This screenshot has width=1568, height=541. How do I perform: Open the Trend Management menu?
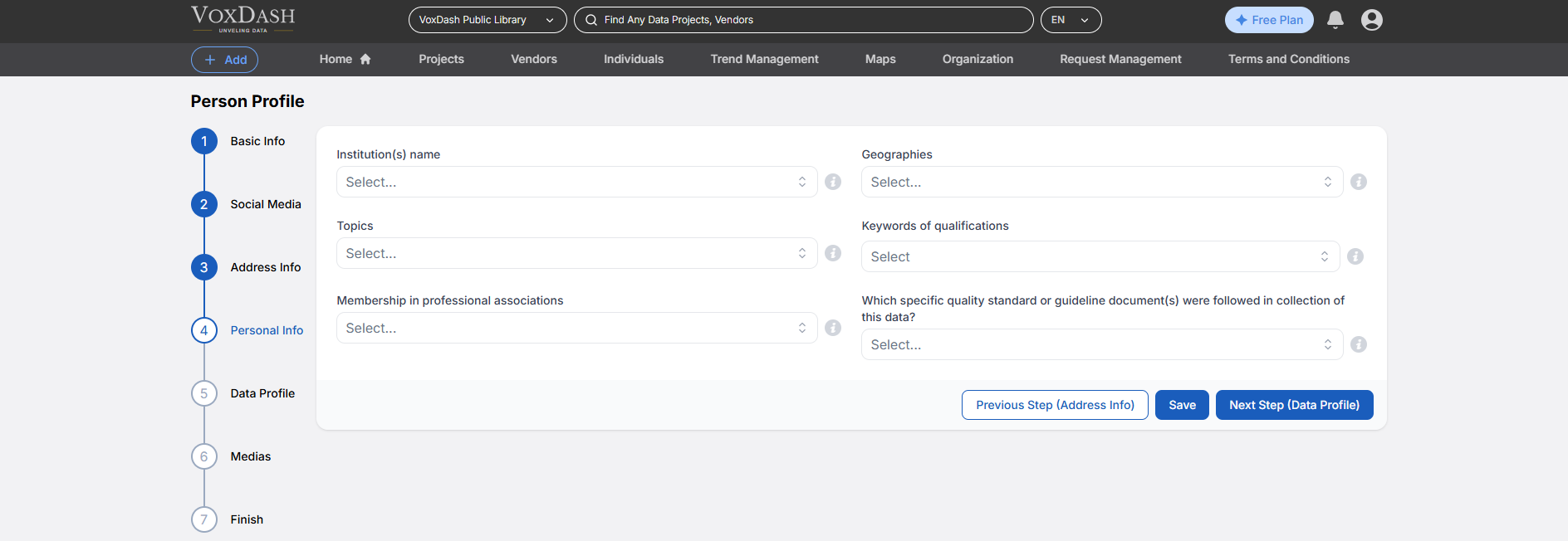click(764, 59)
